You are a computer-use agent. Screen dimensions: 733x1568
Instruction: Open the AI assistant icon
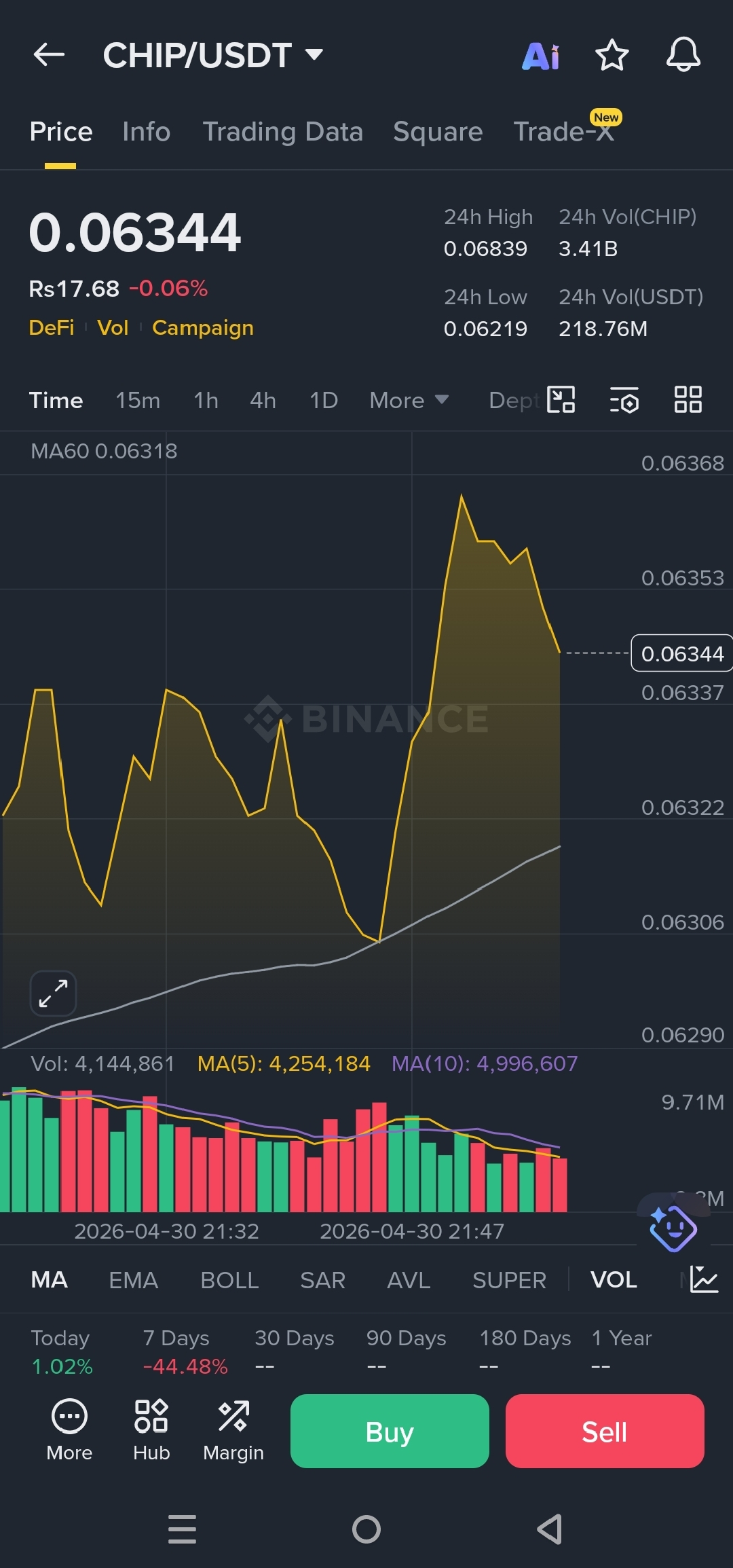(x=541, y=56)
